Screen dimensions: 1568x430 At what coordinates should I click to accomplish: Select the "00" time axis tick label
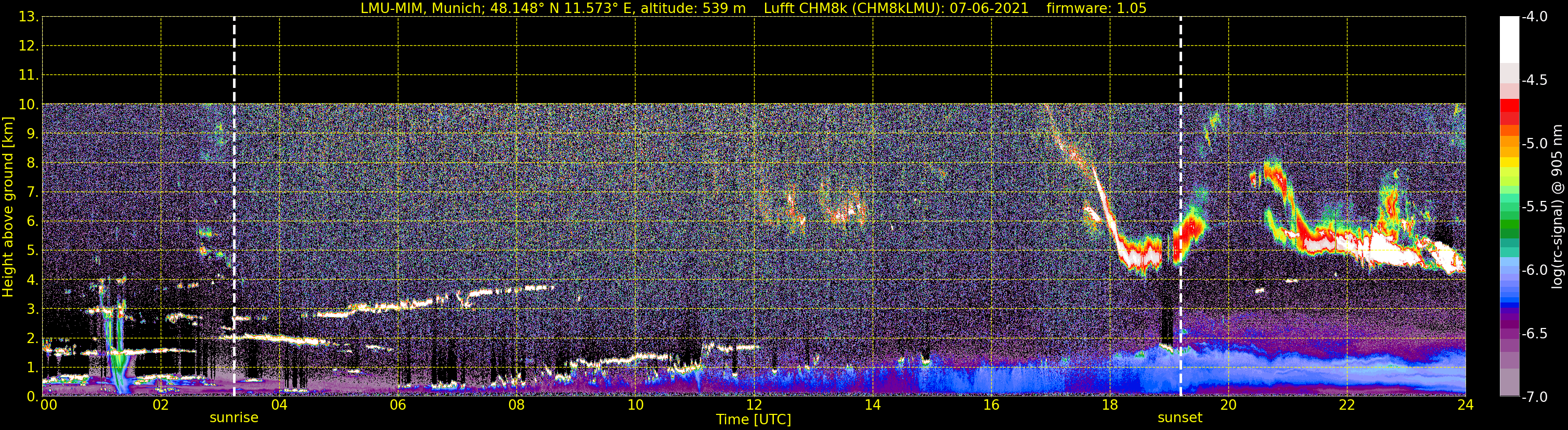coord(49,406)
